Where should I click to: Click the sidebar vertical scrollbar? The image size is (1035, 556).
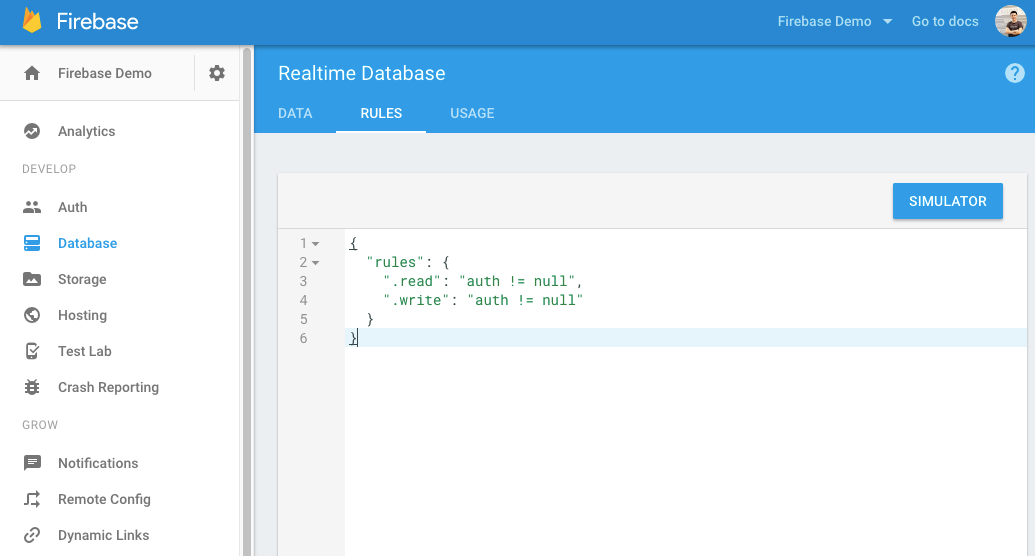[x=248, y=301]
